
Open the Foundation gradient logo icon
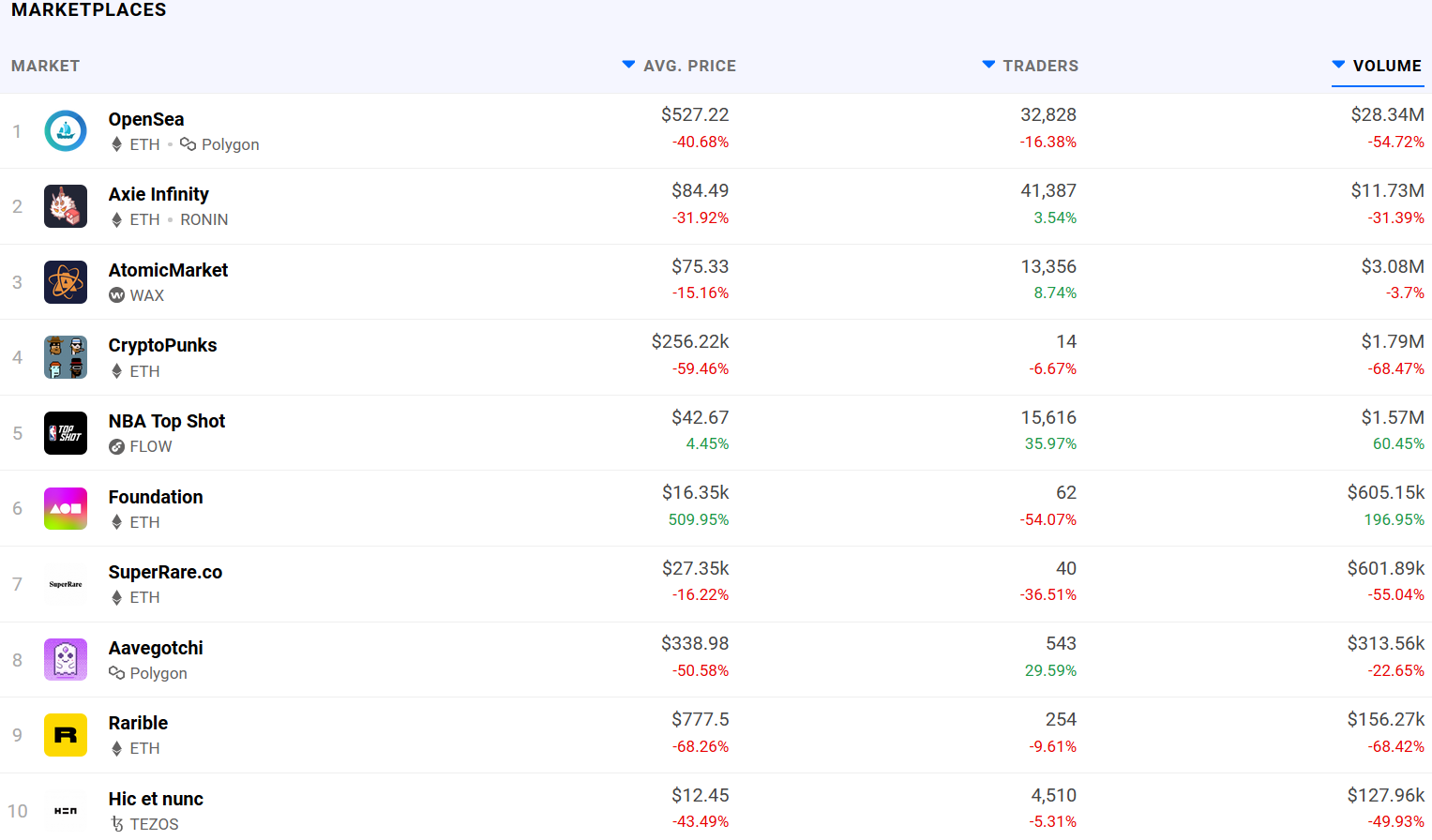click(66, 509)
